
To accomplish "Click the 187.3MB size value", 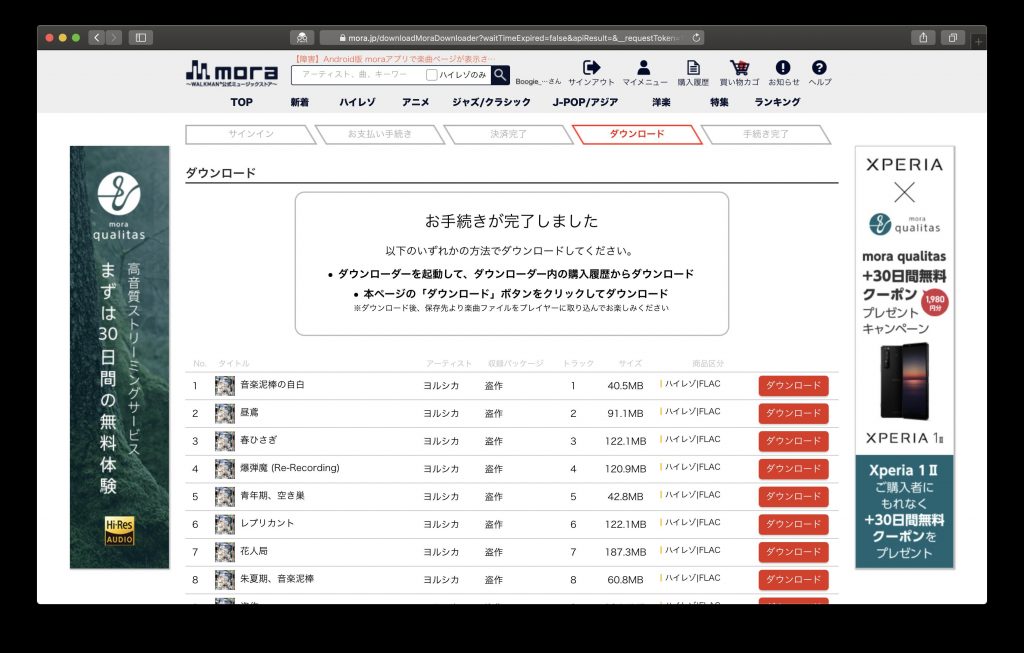I will 625,552.
